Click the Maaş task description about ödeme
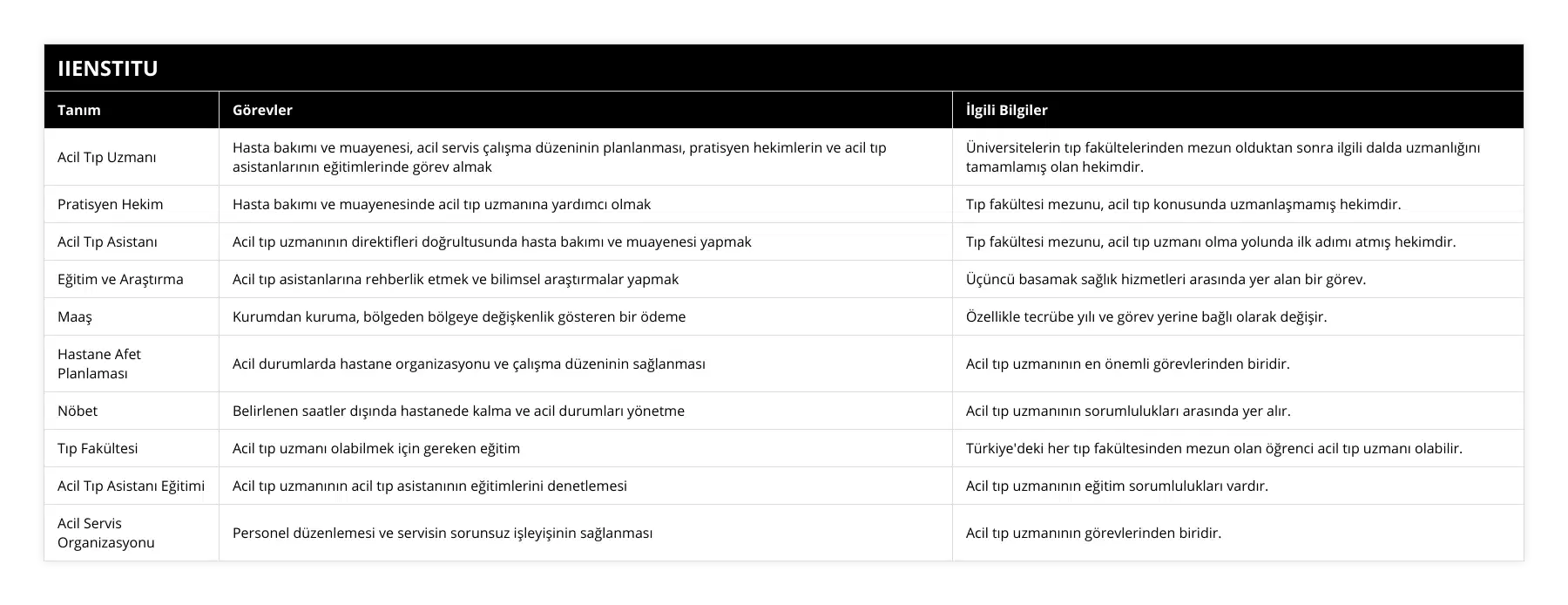This screenshot has height=605, width=1568. 459,316
